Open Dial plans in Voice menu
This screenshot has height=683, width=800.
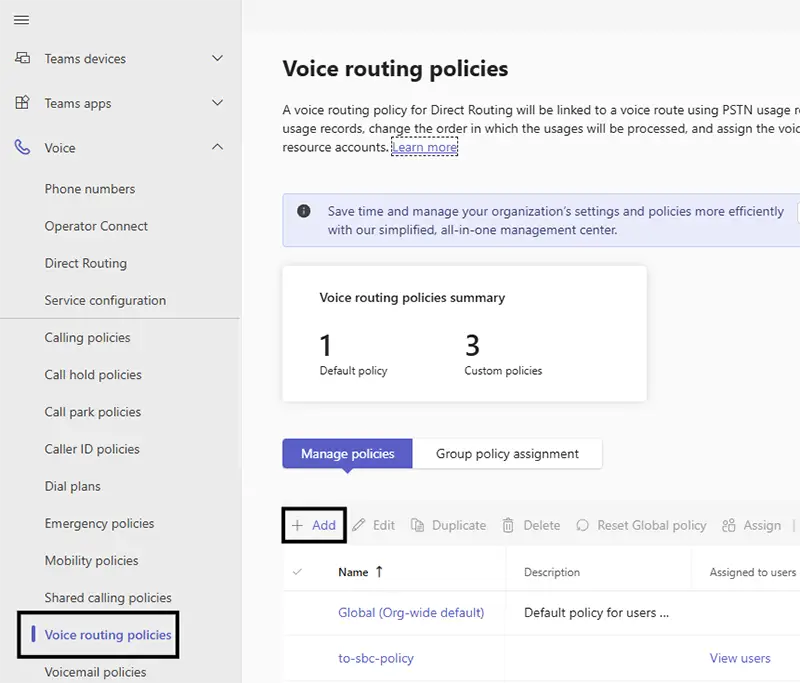[x=73, y=486]
